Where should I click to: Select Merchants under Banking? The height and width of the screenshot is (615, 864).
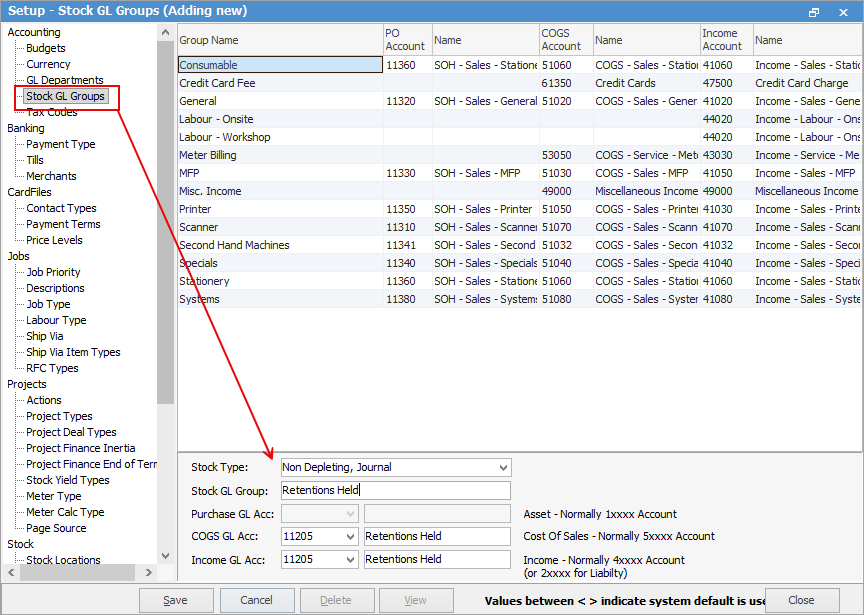tap(51, 176)
